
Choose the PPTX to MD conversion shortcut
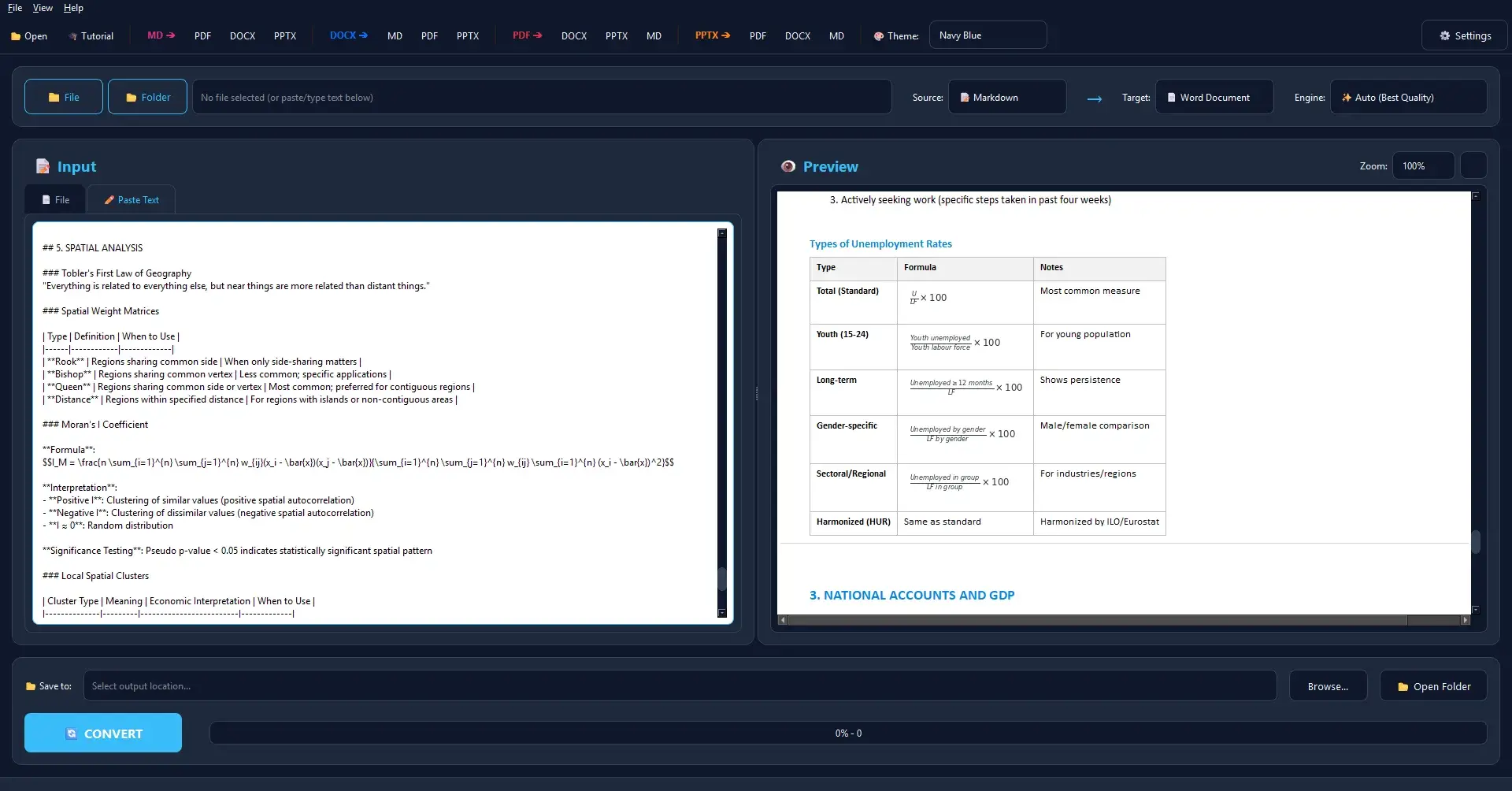[836, 35]
